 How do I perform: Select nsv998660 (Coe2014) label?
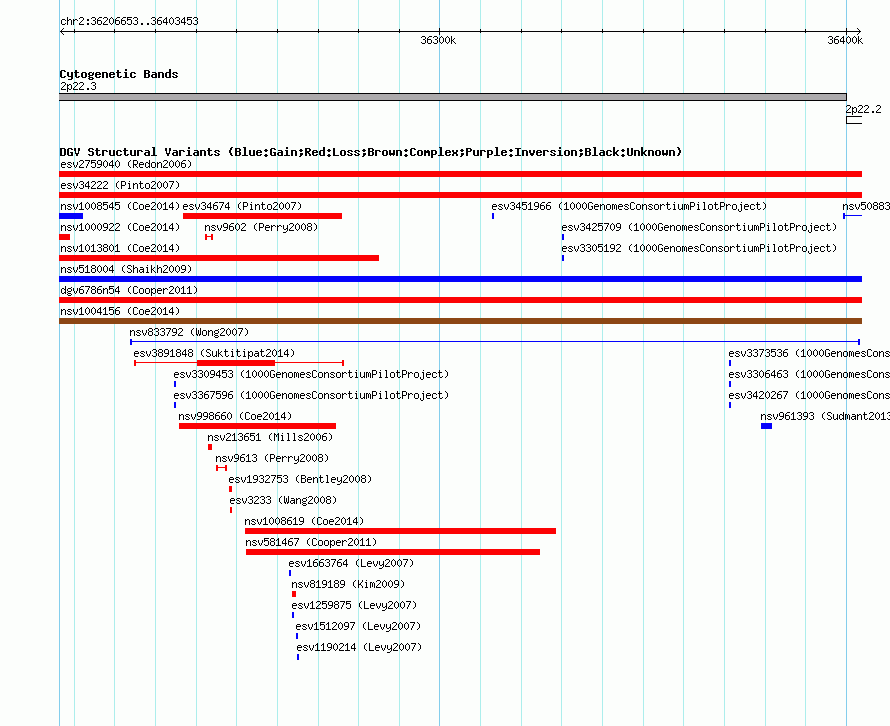235,416
